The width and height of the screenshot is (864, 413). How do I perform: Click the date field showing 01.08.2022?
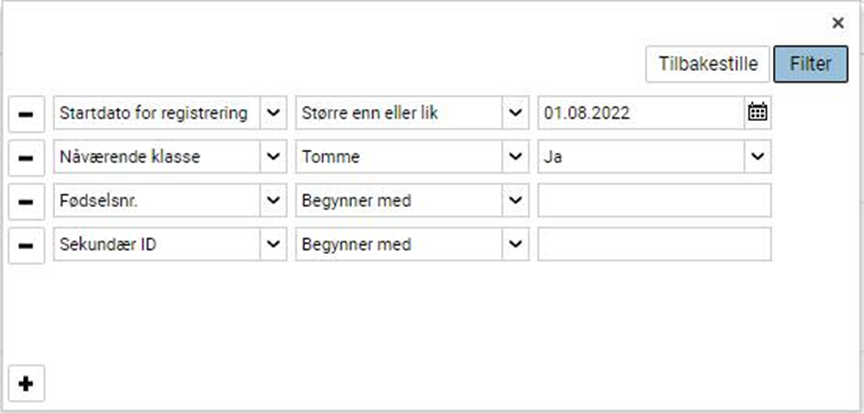point(640,113)
